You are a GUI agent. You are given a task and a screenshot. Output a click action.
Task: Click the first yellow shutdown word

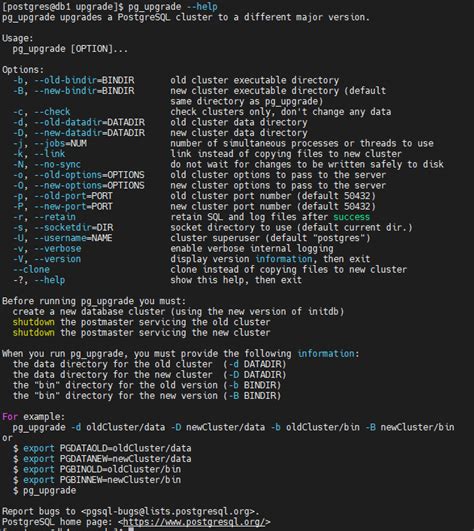coord(34,322)
